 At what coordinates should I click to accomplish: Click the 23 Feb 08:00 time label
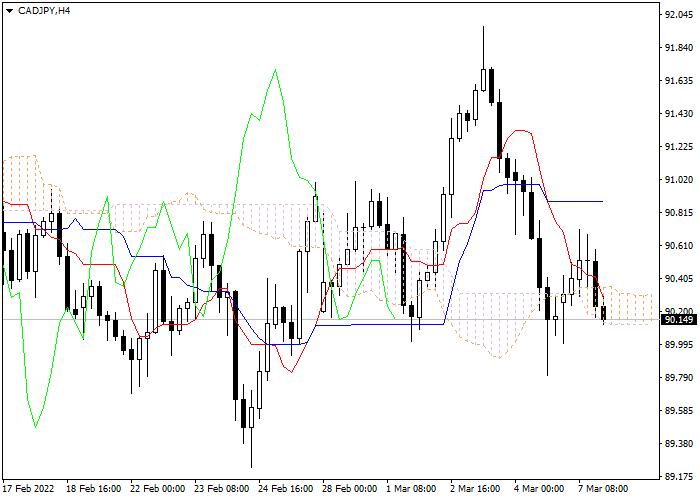coord(221,488)
